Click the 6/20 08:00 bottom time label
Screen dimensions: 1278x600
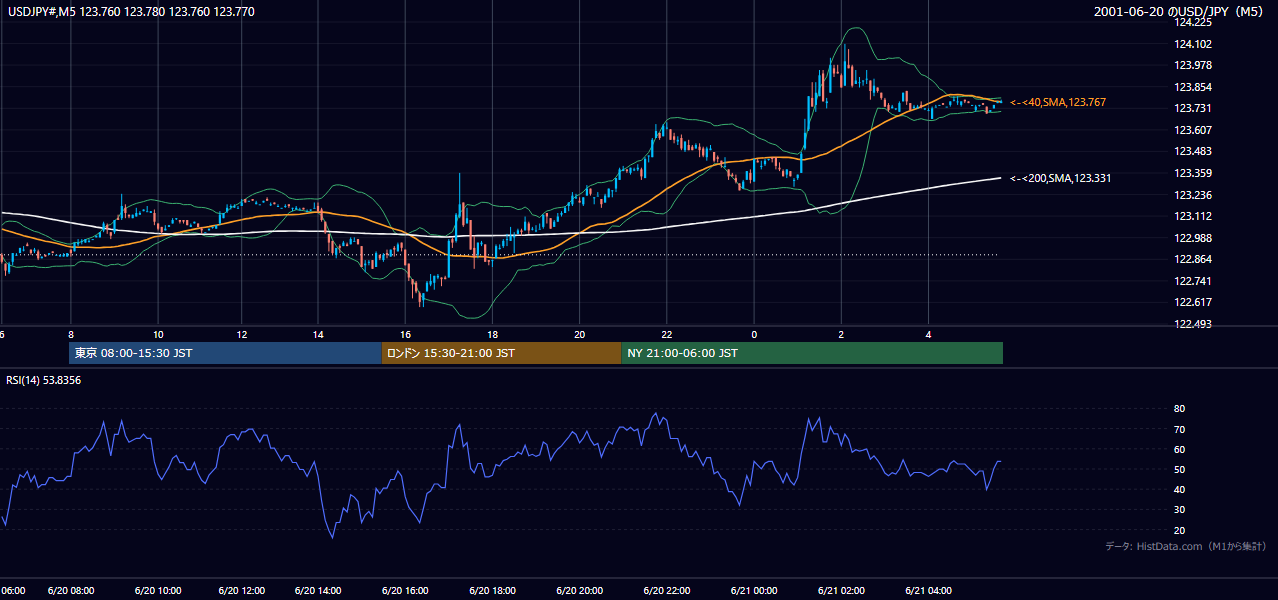[x=71, y=591]
